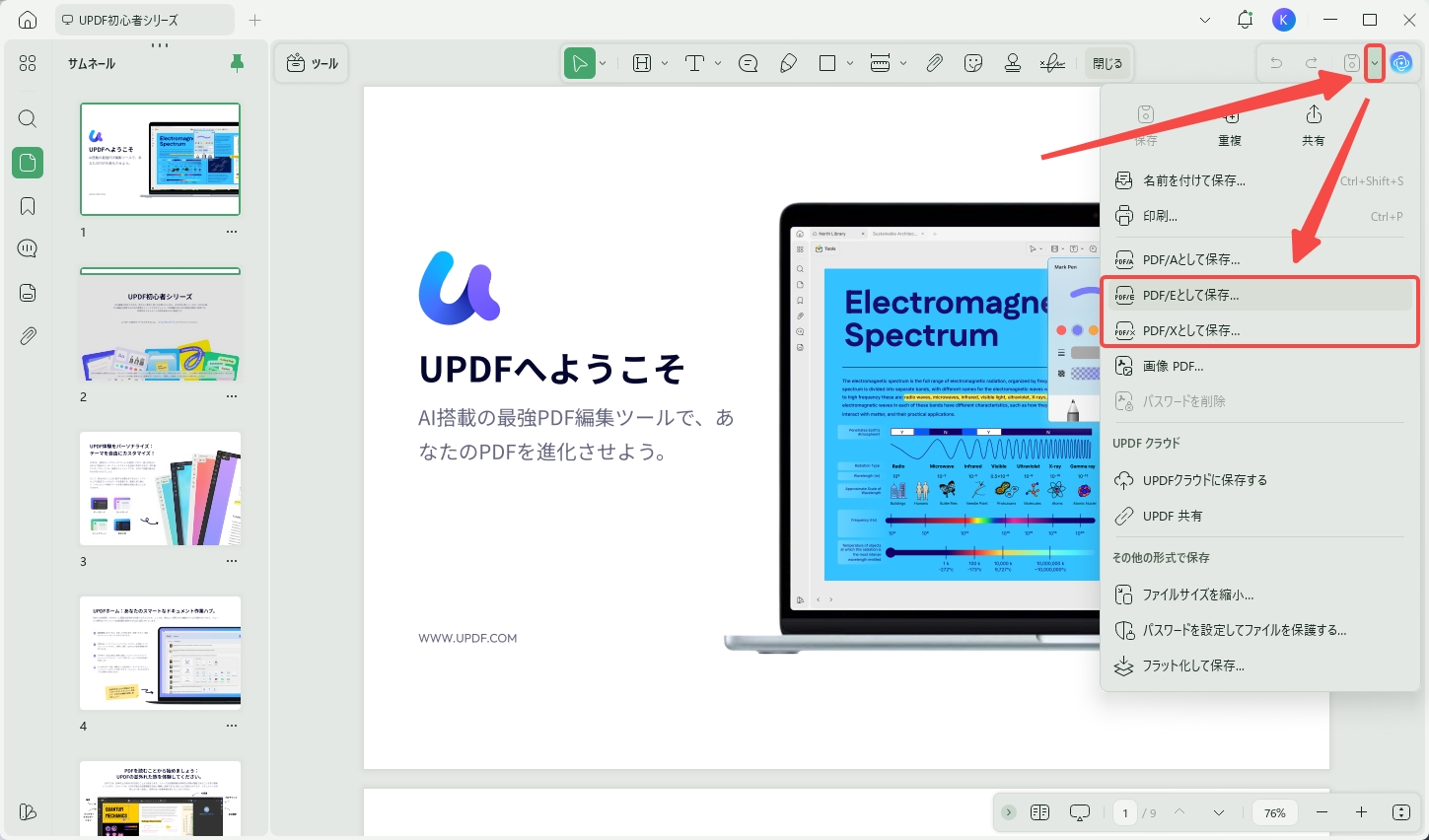
Task: Pick the highlighter annotation tool
Action: [788, 62]
